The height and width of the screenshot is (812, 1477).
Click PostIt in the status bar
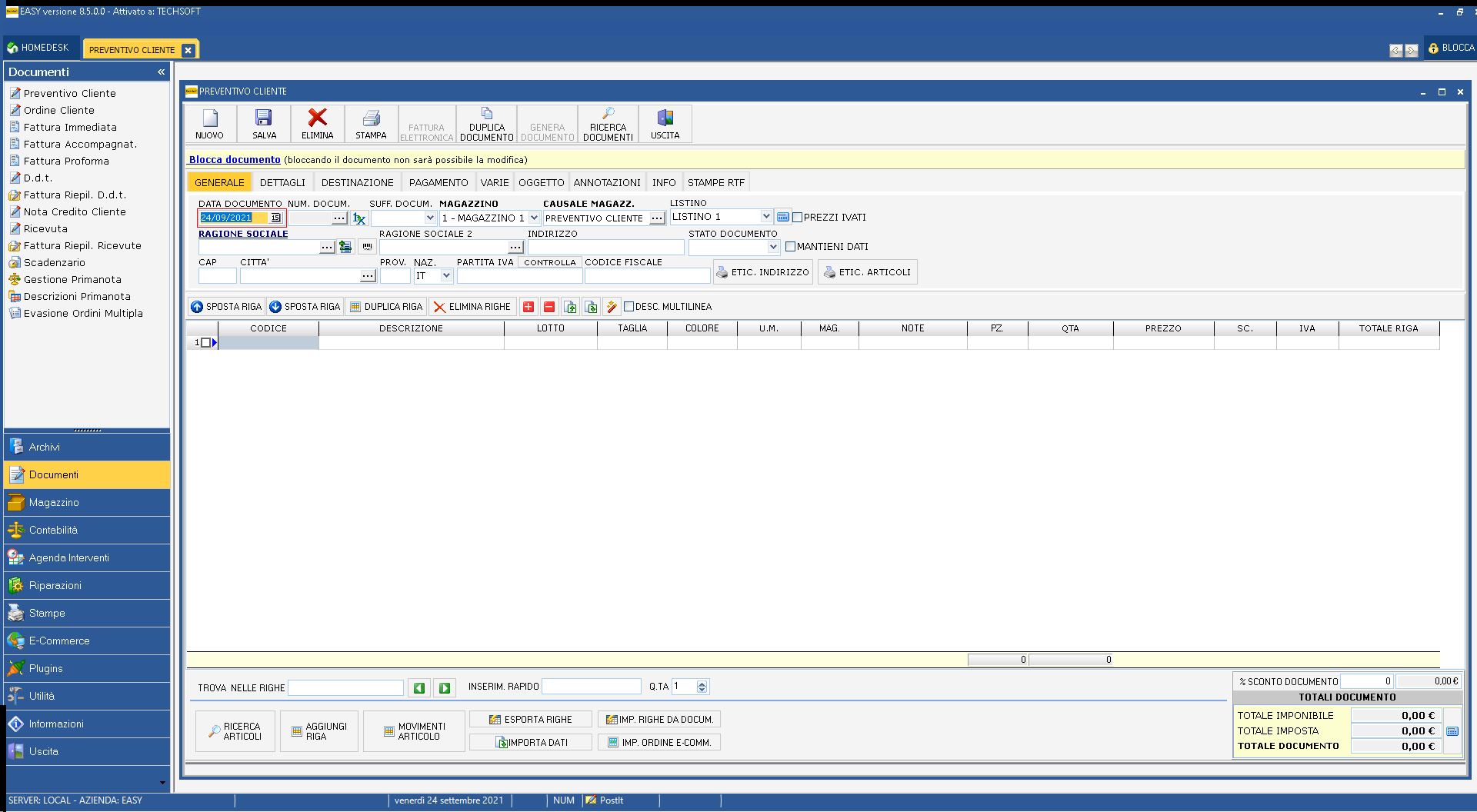point(605,800)
